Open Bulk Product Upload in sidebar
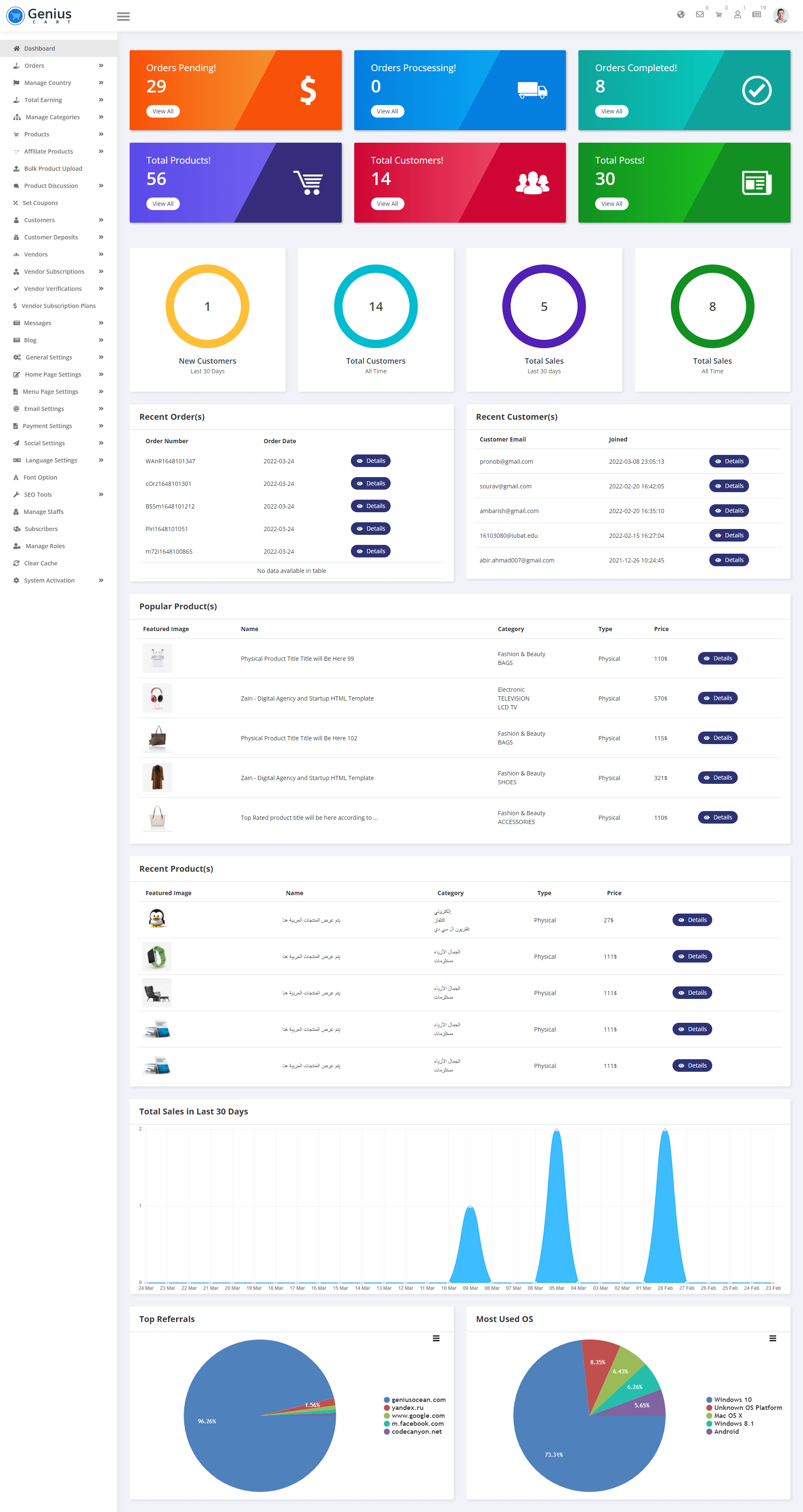Image resolution: width=803 pixels, height=1512 pixels. coord(53,169)
